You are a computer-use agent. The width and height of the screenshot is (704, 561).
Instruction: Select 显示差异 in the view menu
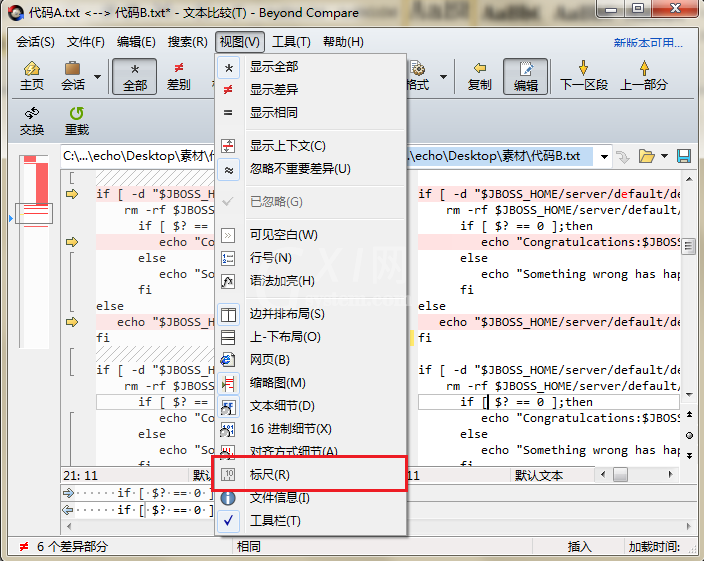311,90
